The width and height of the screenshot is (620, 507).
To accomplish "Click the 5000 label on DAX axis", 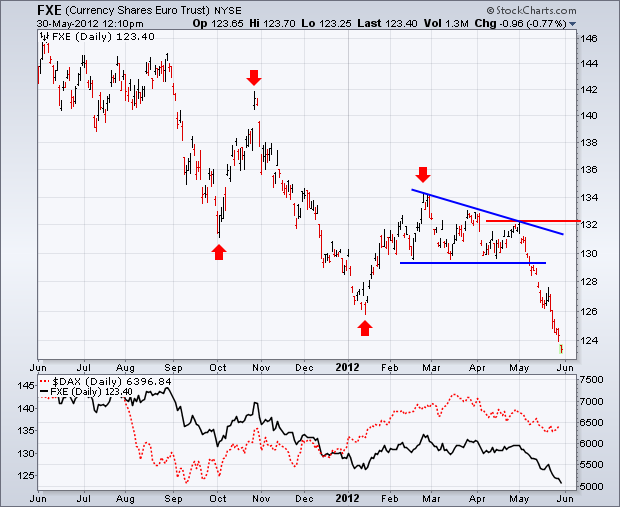I will coord(592,486).
